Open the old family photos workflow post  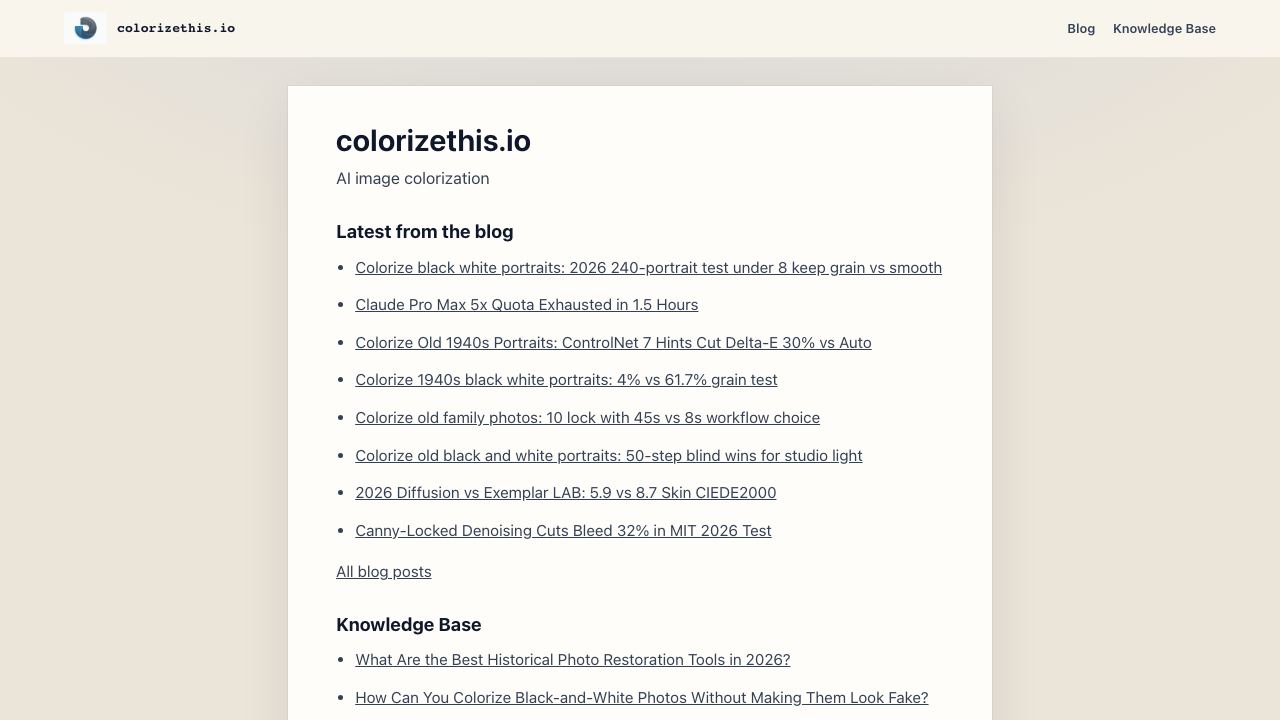tap(587, 418)
